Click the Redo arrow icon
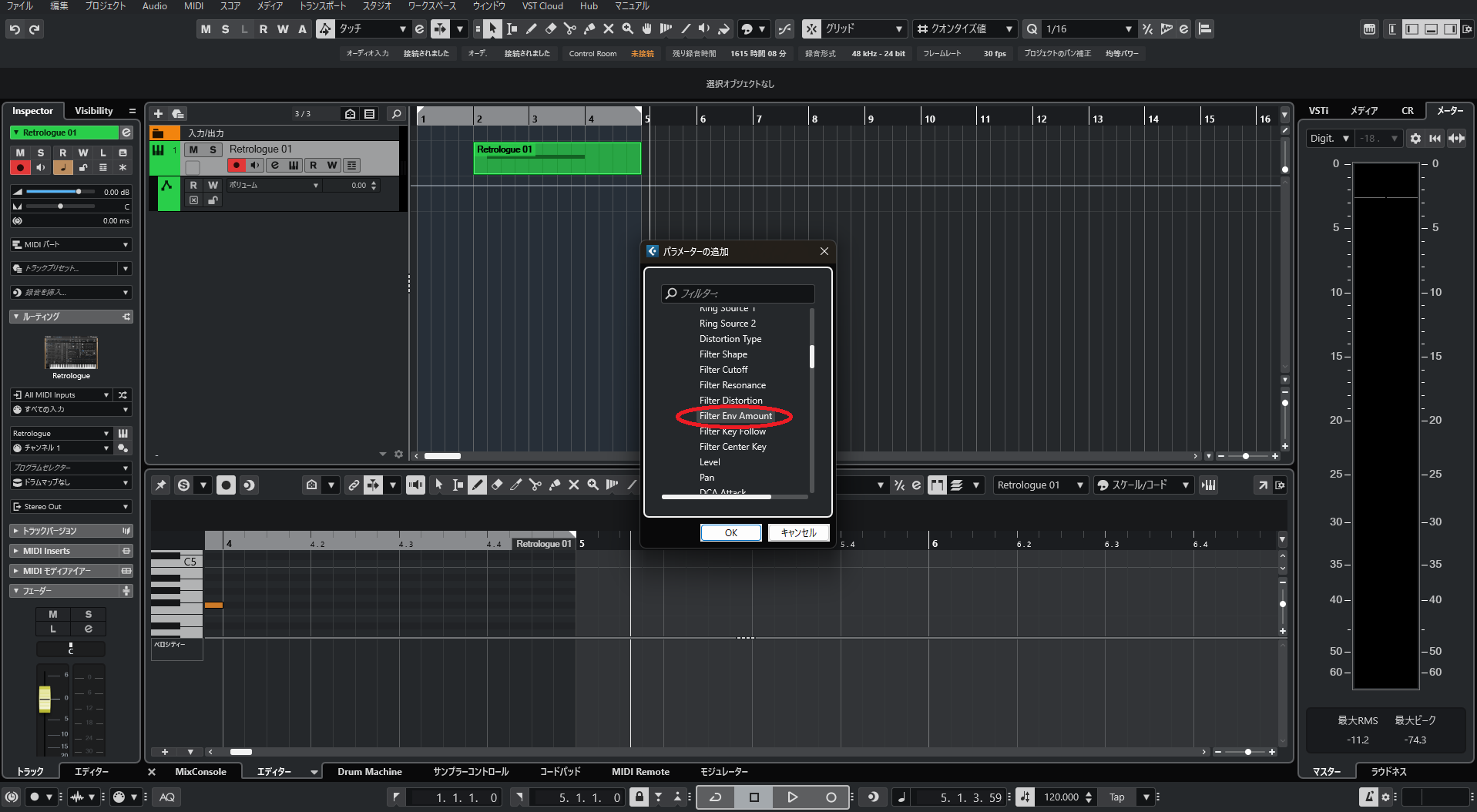The width and height of the screenshot is (1477, 812). (35, 29)
